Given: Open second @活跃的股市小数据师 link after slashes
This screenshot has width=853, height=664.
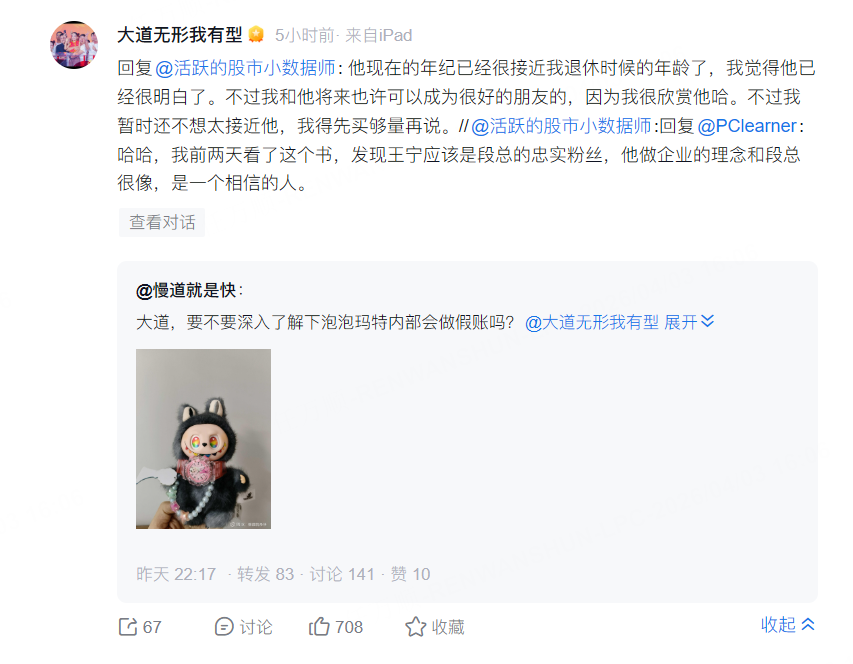Looking at the screenshot, I should coord(561,126).
